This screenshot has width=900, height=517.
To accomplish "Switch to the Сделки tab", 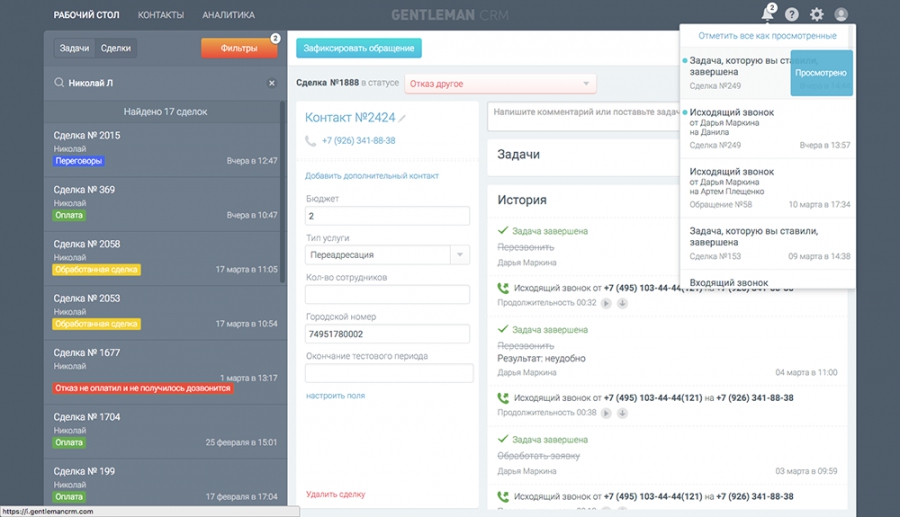I will click(115, 48).
